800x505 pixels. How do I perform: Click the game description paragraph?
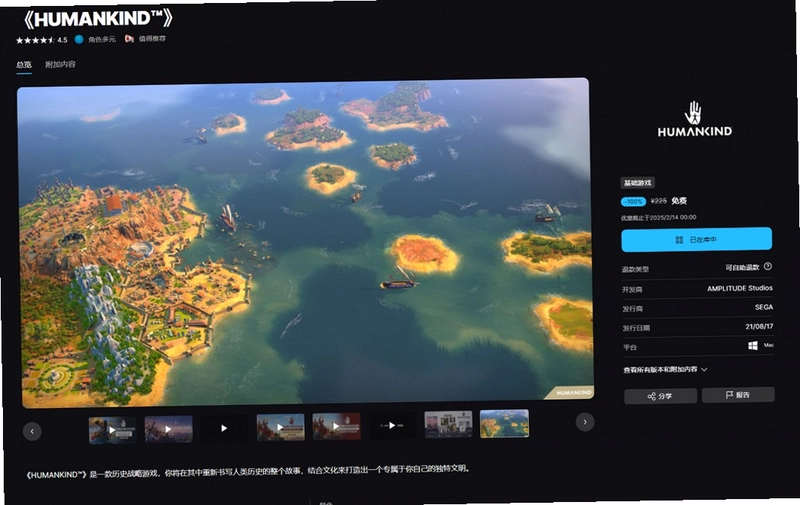click(x=247, y=471)
